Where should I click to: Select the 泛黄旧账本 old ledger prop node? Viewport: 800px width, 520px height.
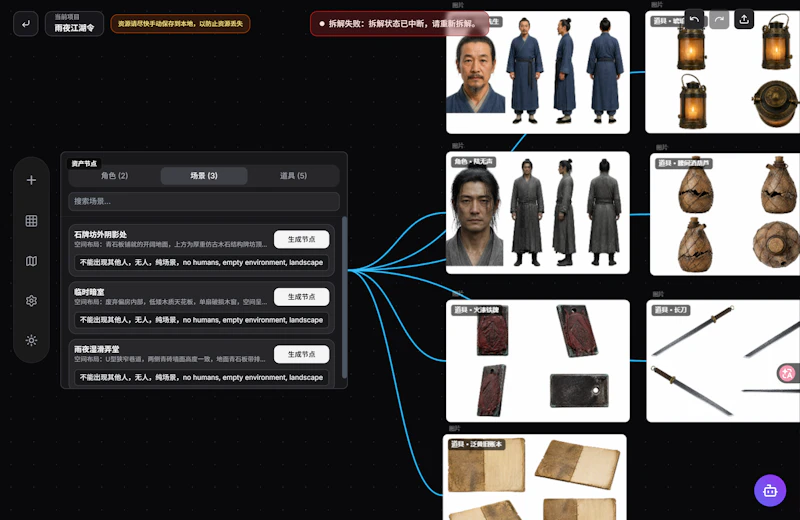click(x=535, y=477)
